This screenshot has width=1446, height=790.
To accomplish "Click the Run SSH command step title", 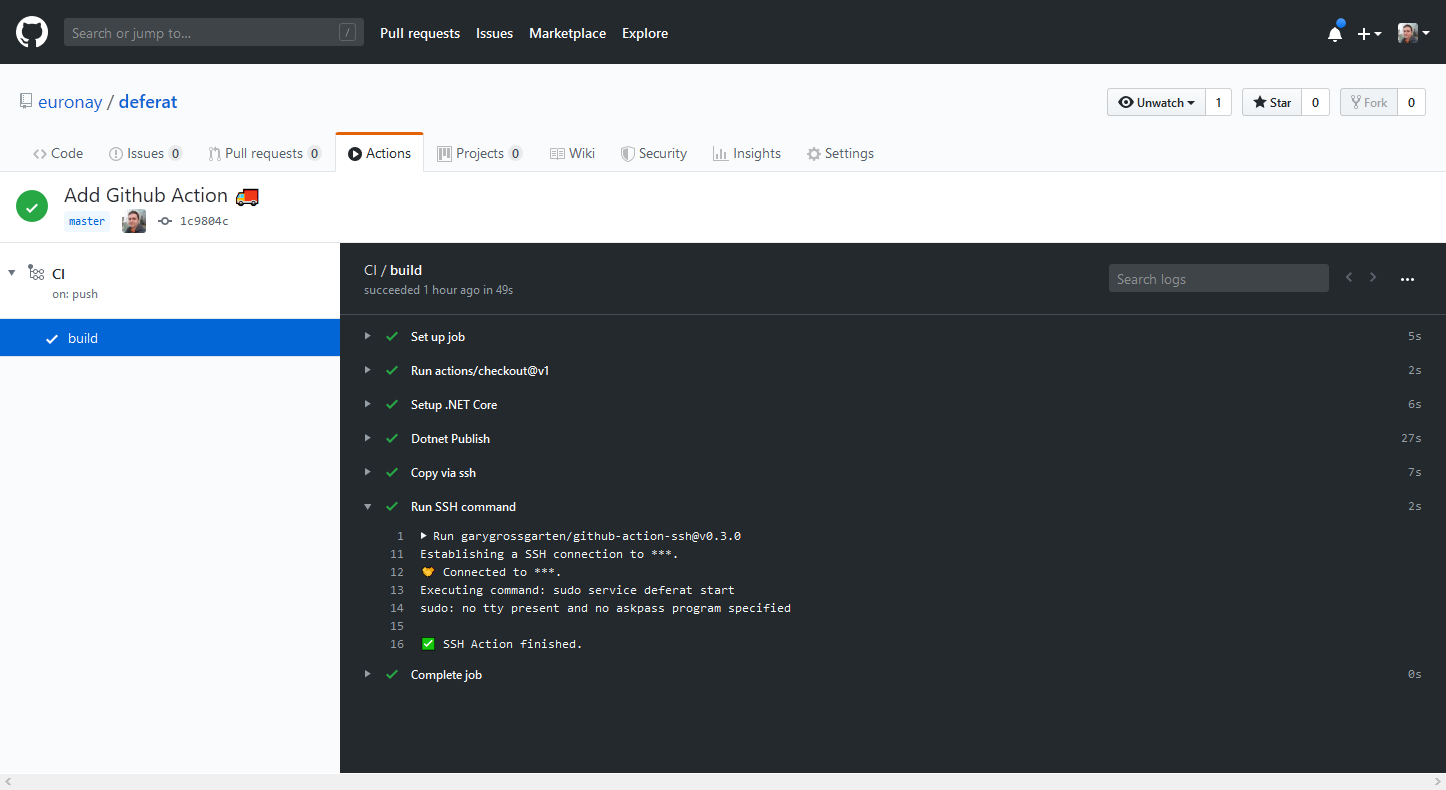I will 463,507.
